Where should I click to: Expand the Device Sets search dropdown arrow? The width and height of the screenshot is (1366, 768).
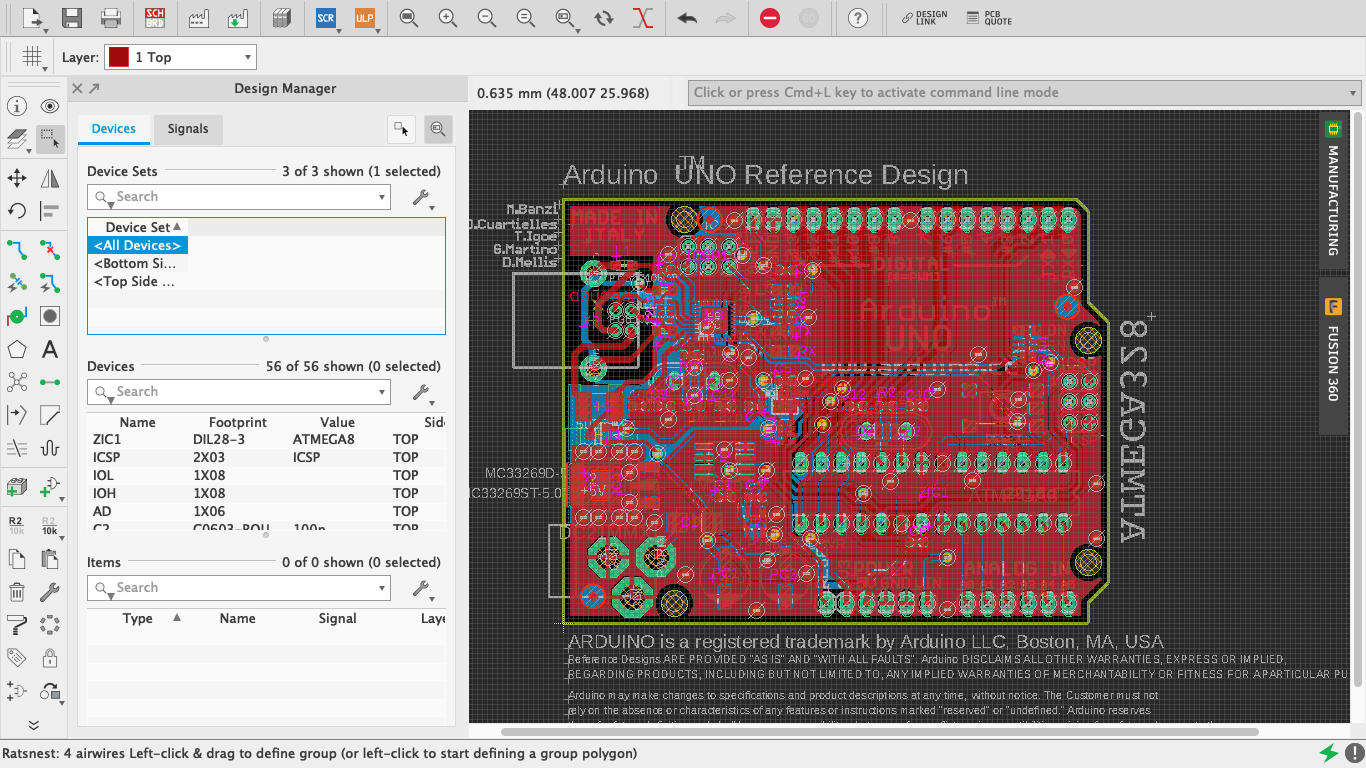[381, 197]
